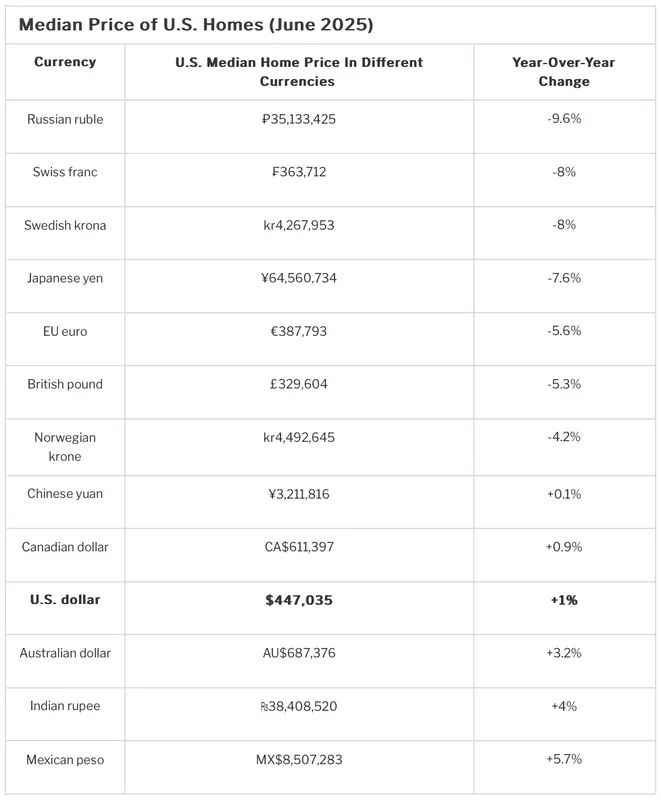Viewport: 661px width, 800px height.
Task: Select the Canadian dollar +0.9% change
Action: [x=564, y=546]
